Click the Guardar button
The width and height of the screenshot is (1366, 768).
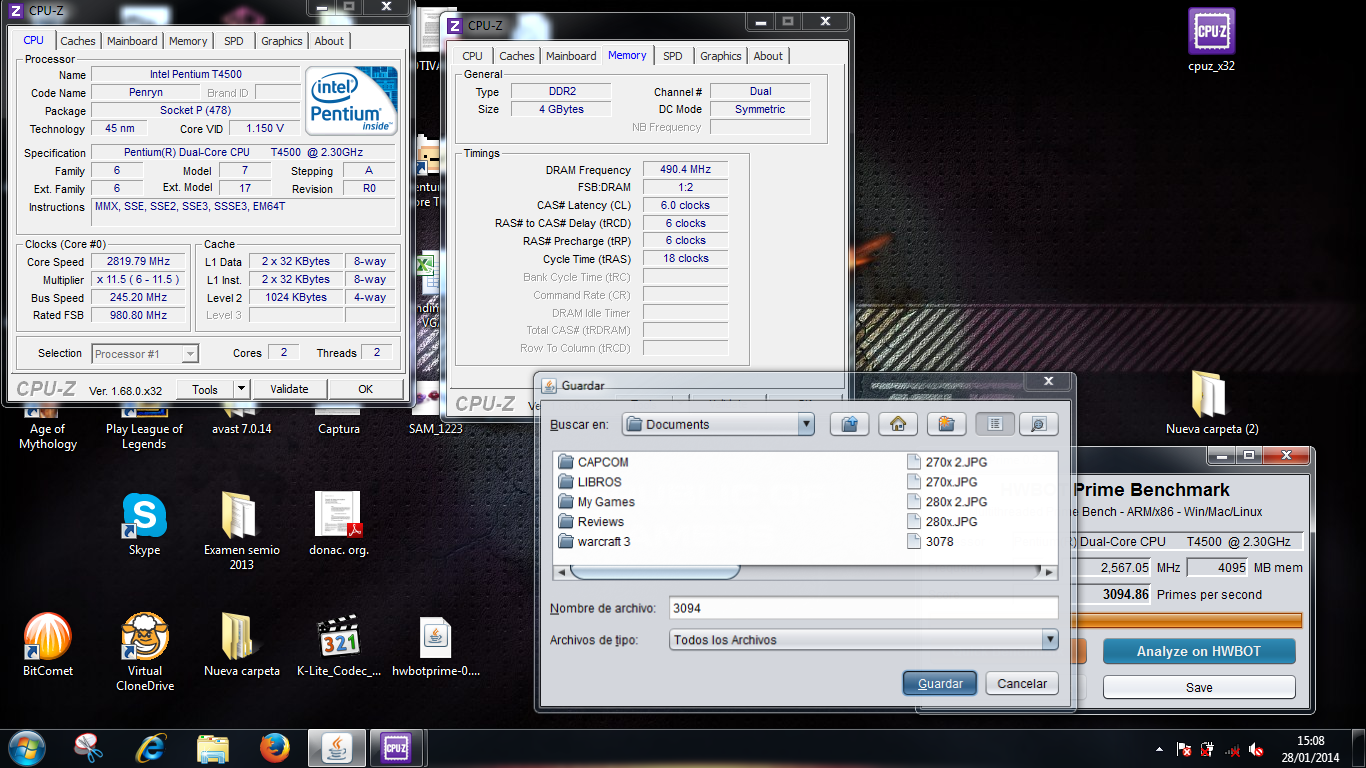[x=940, y=683]
